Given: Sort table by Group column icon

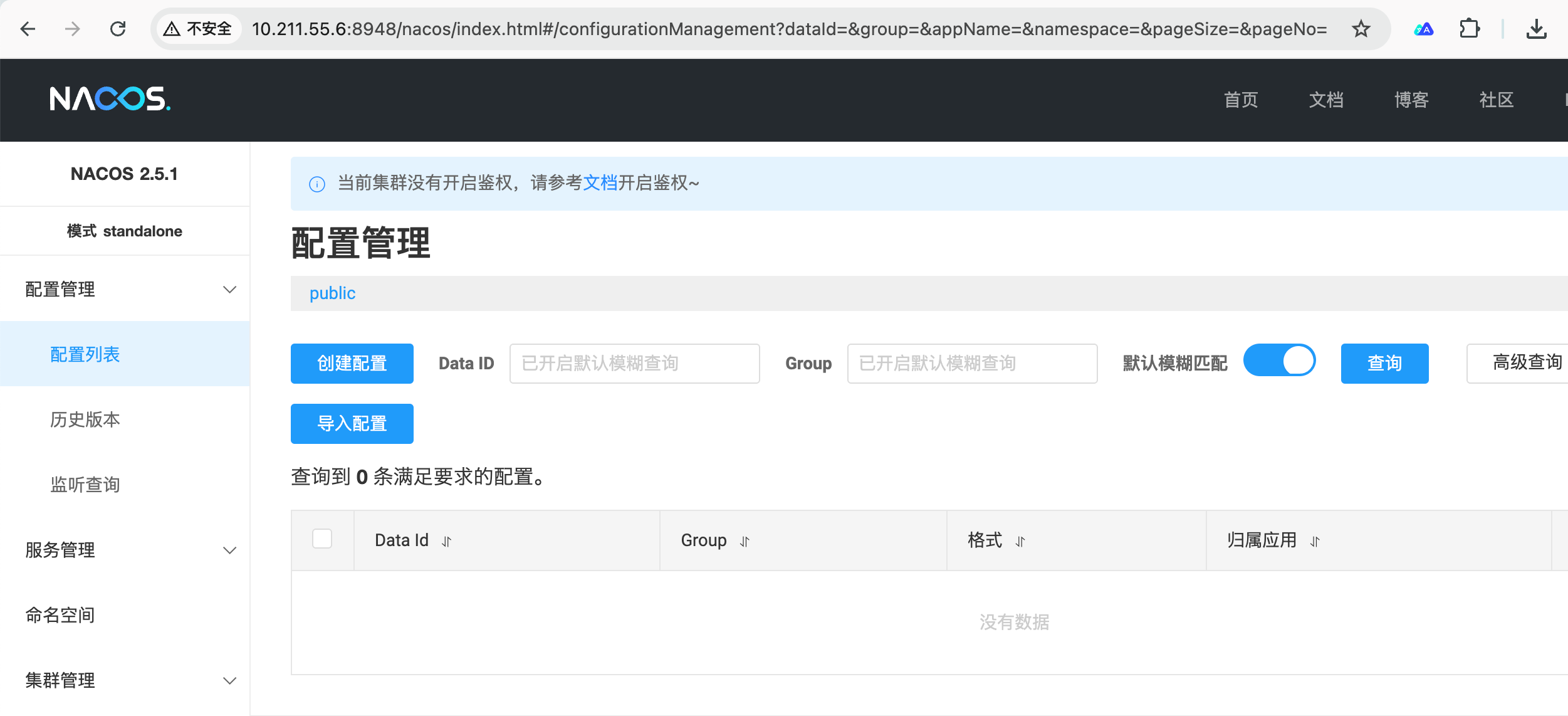Looking at the screenshot, I should (745, 542).
